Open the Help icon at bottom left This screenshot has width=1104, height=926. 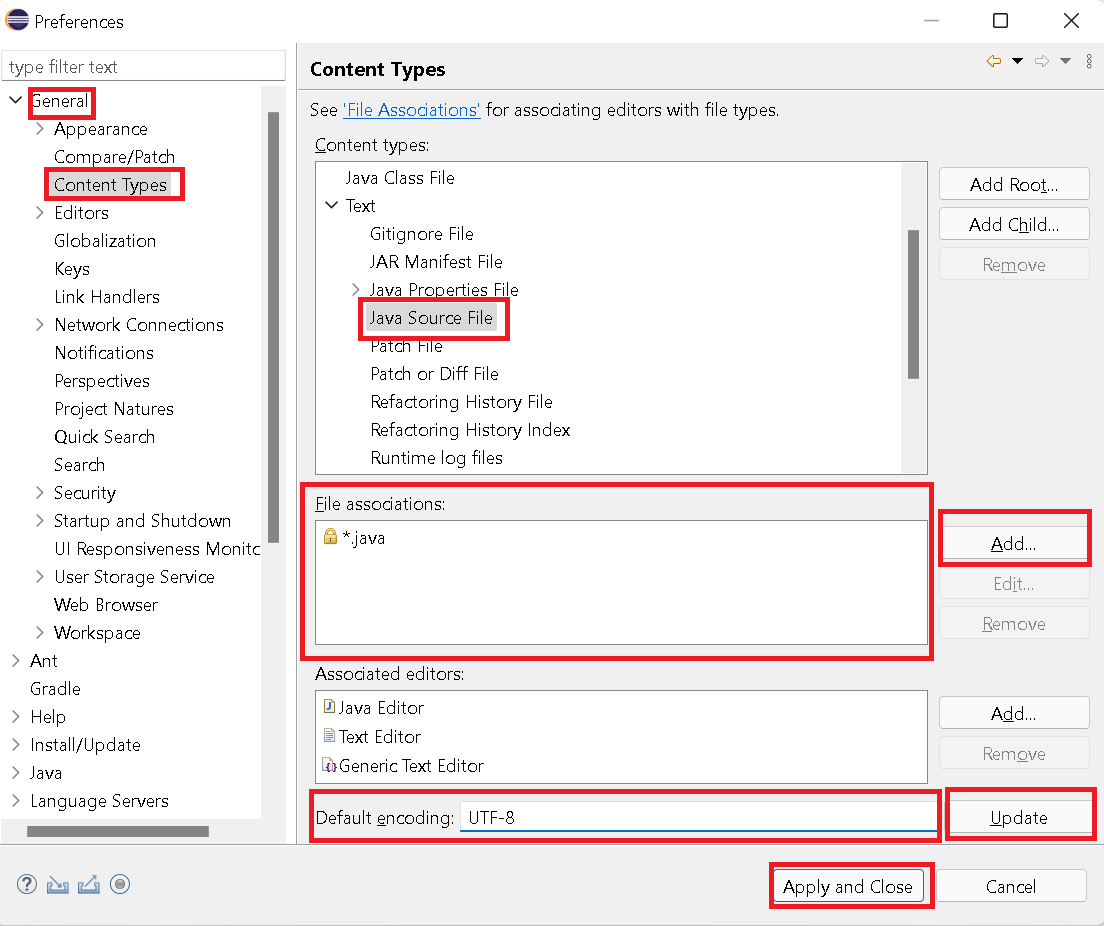pyautogui.click(x=27, y=884)
